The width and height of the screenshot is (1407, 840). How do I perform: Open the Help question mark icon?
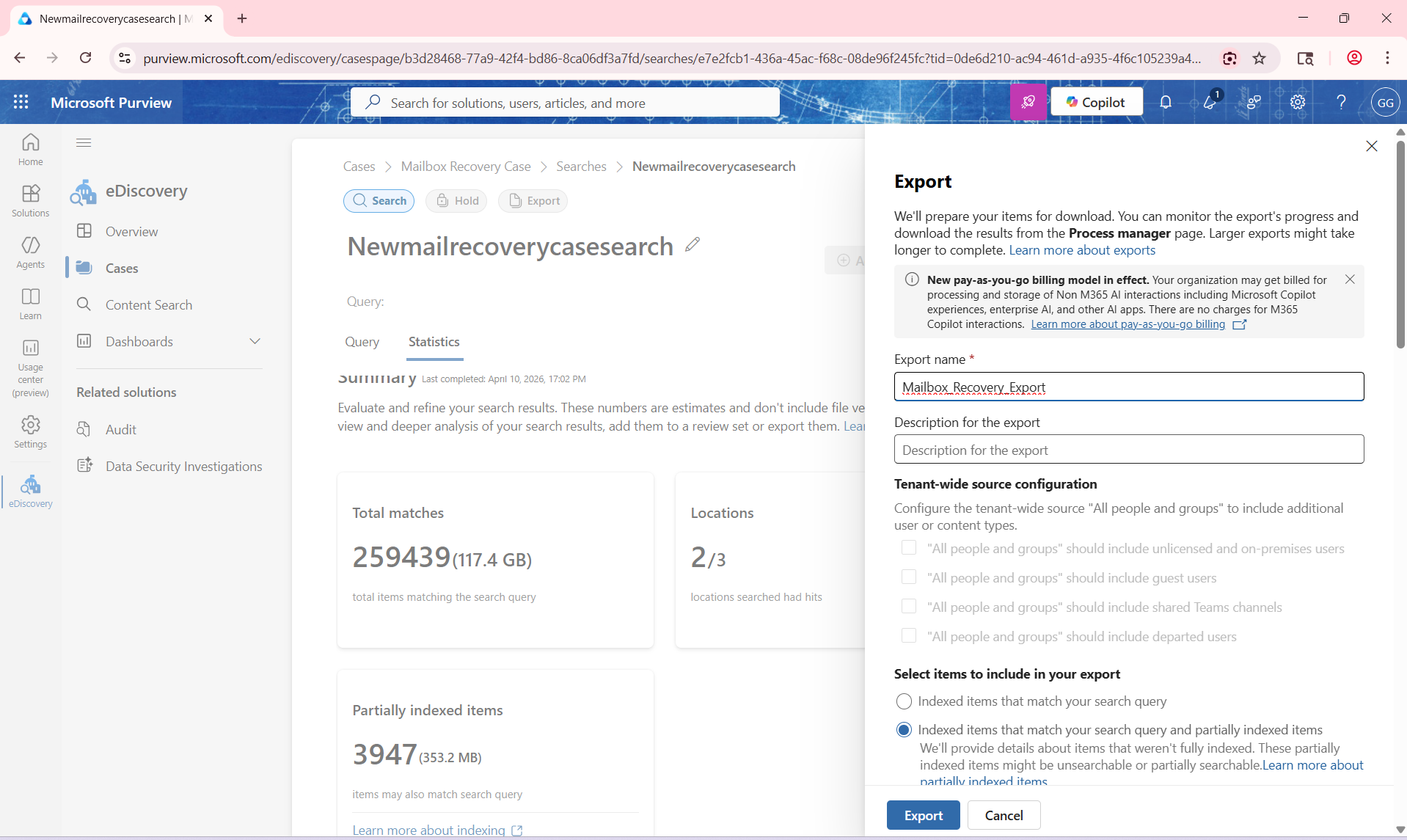[x=1342, y=102]
